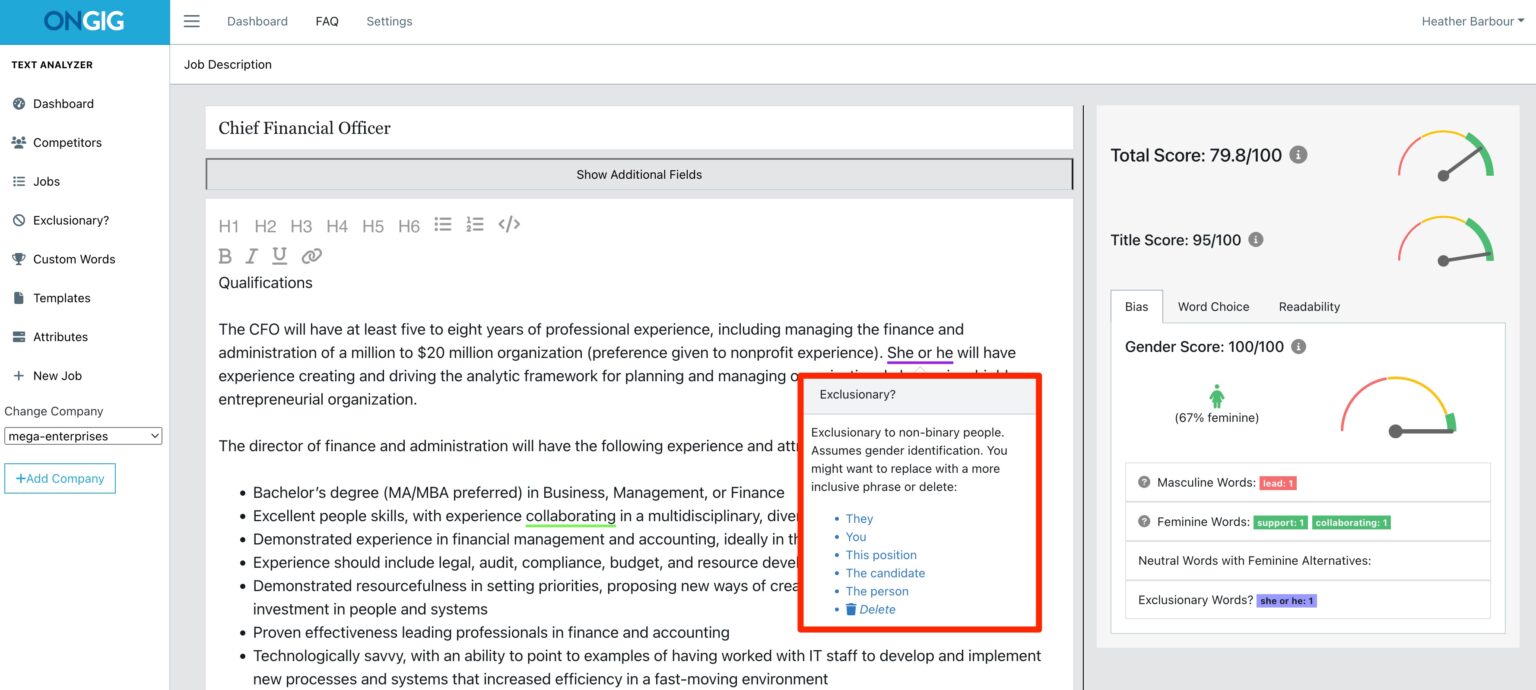The height and width of the screenshot is (690, 1536).
Task: Click the underline formatting icon
Action: pyautogui.click(x=279, y=256)
